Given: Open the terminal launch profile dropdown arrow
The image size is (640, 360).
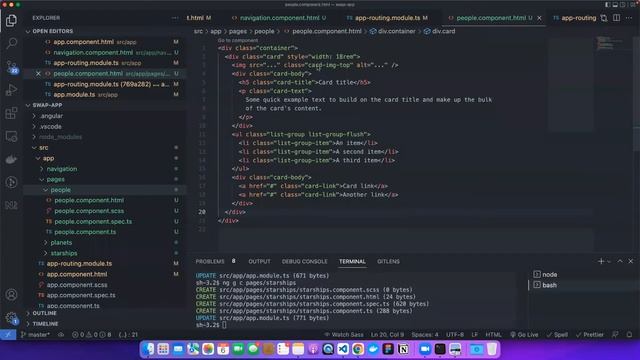Looking at the screenshot, I should [609, 261].
